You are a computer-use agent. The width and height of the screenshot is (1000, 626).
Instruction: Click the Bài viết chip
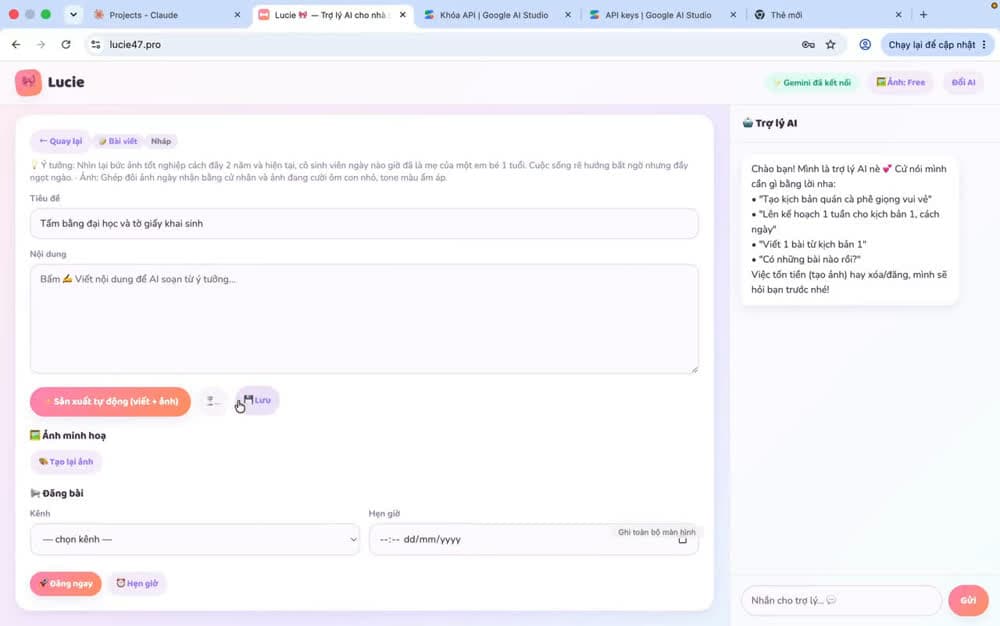(117, 141)
